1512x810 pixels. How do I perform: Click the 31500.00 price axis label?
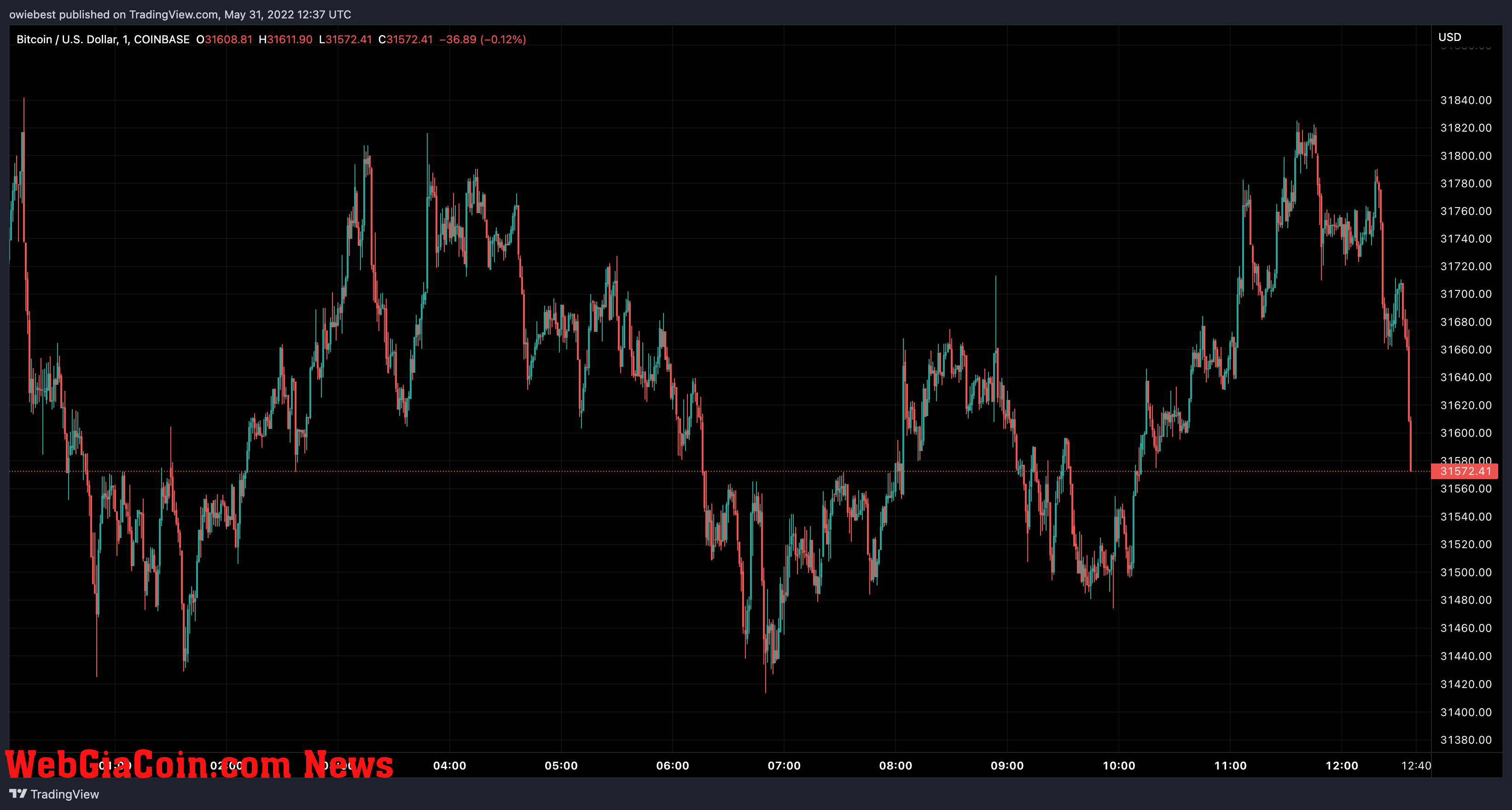tap(1465, 573)
